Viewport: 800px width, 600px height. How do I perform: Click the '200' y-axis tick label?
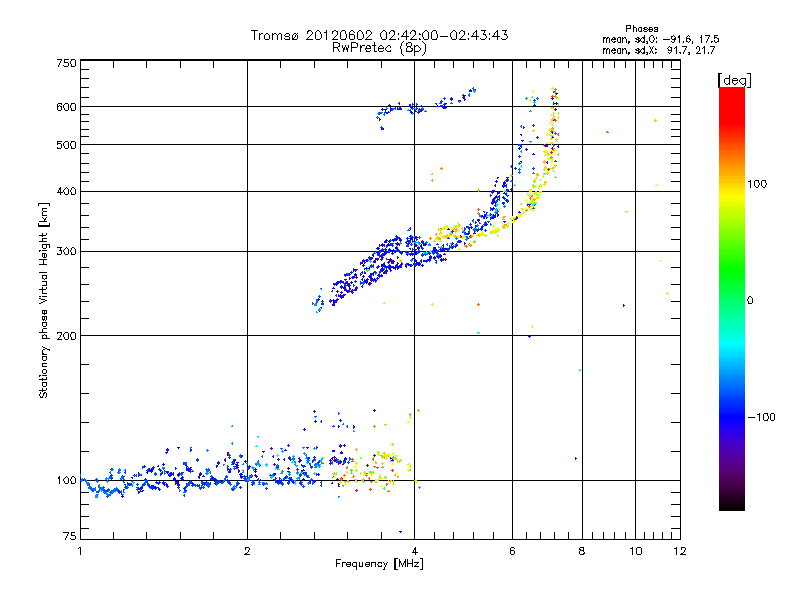(x=67, y=336)
